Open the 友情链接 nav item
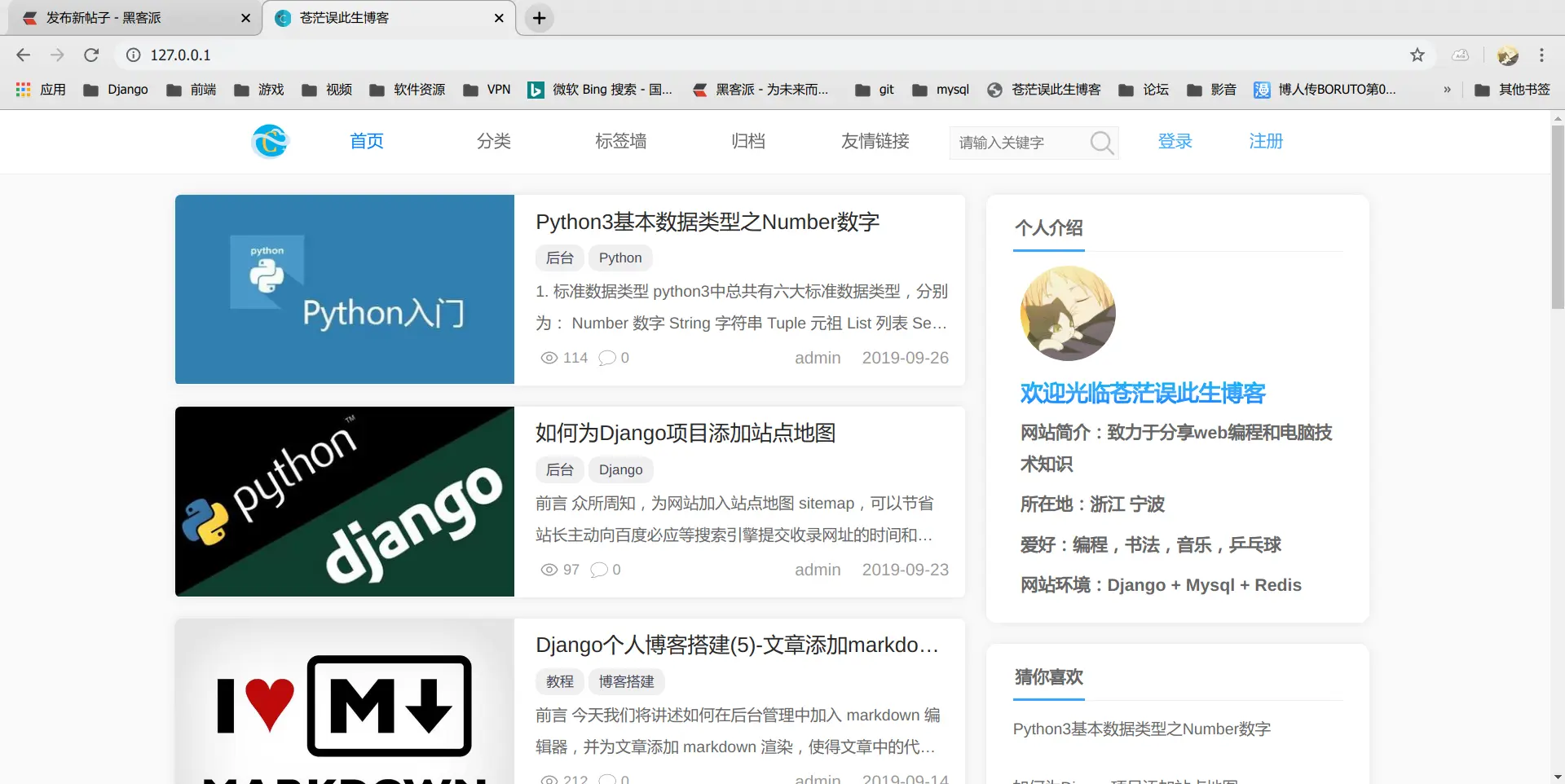 875,141
